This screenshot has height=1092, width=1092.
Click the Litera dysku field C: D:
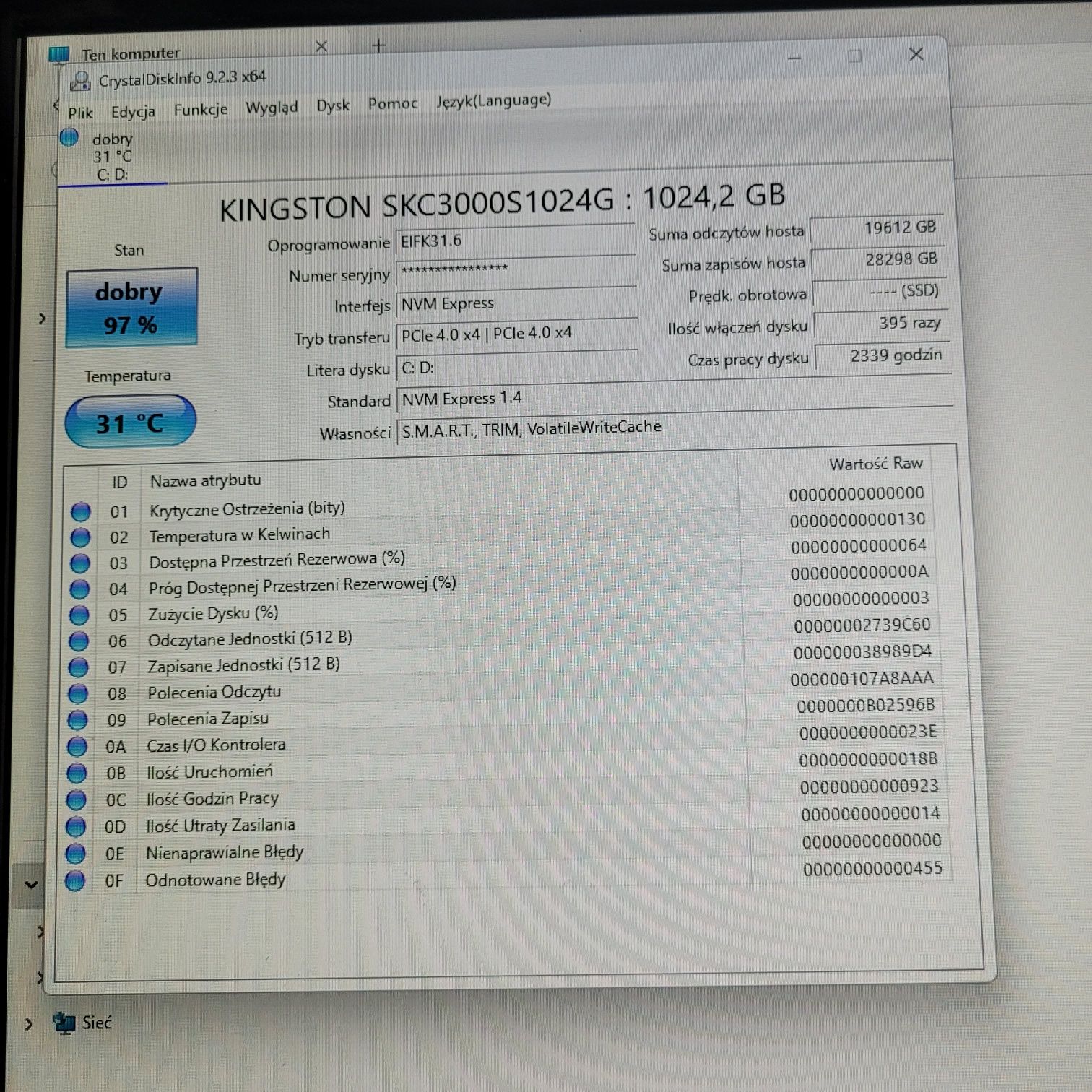point(517,366)
